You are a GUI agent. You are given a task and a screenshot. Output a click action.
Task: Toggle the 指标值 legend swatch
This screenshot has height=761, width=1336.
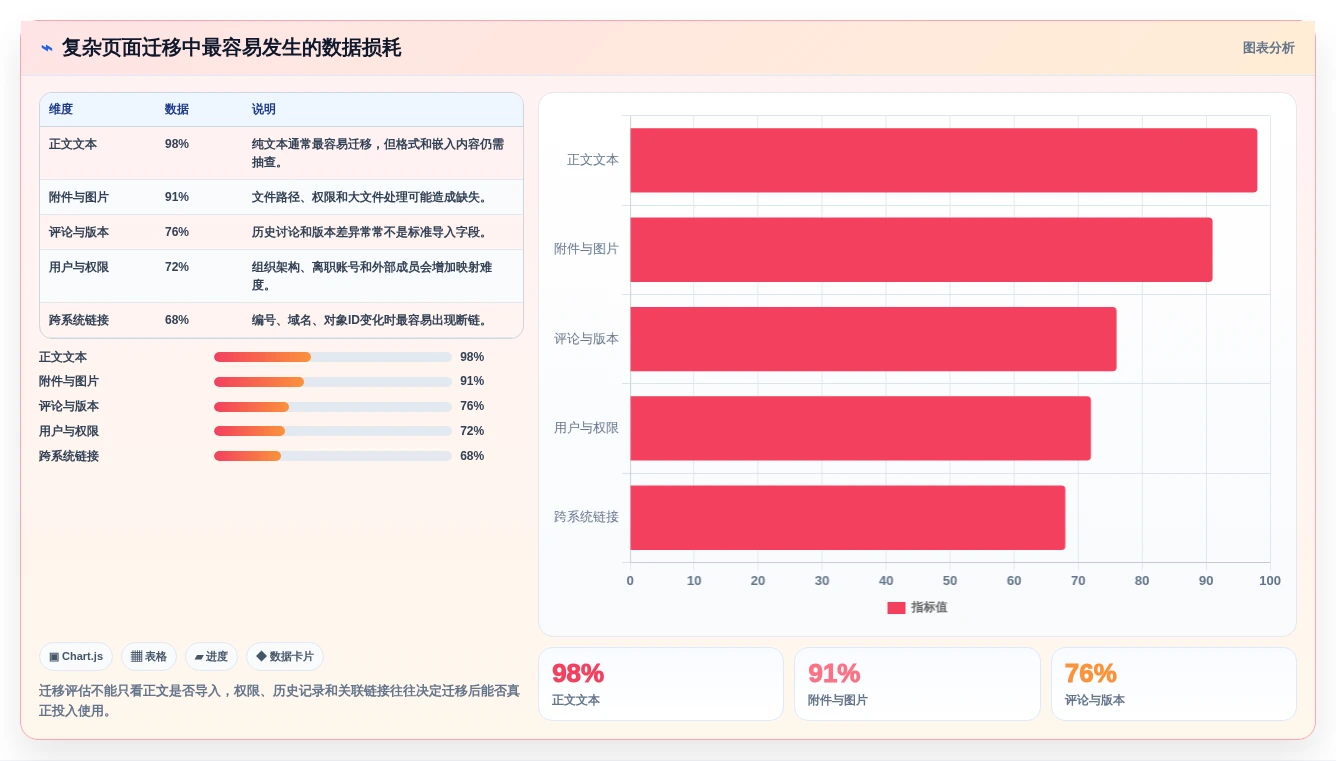[x=896, y=608]
